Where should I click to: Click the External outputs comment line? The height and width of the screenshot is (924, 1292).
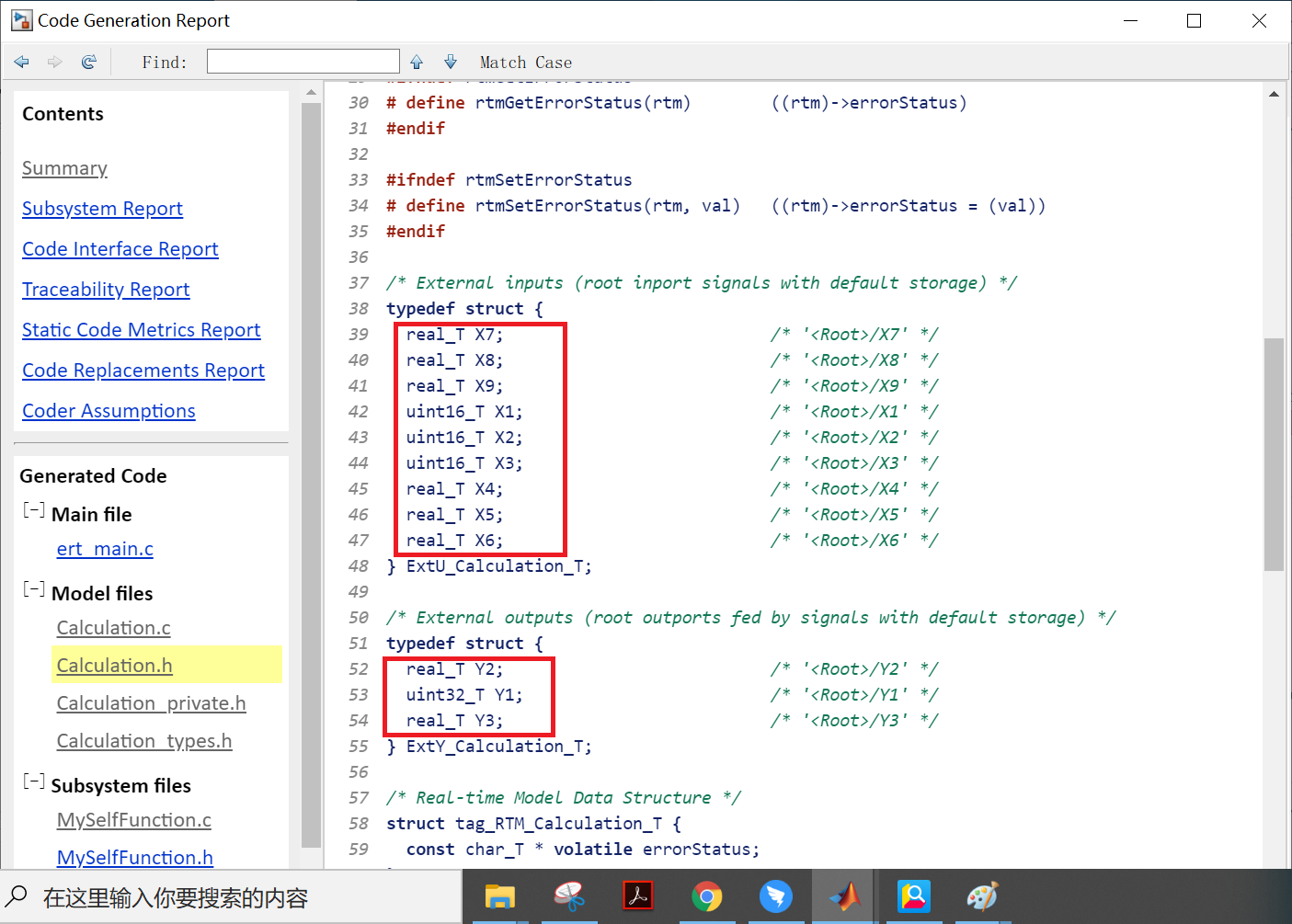tap(751, 618)
